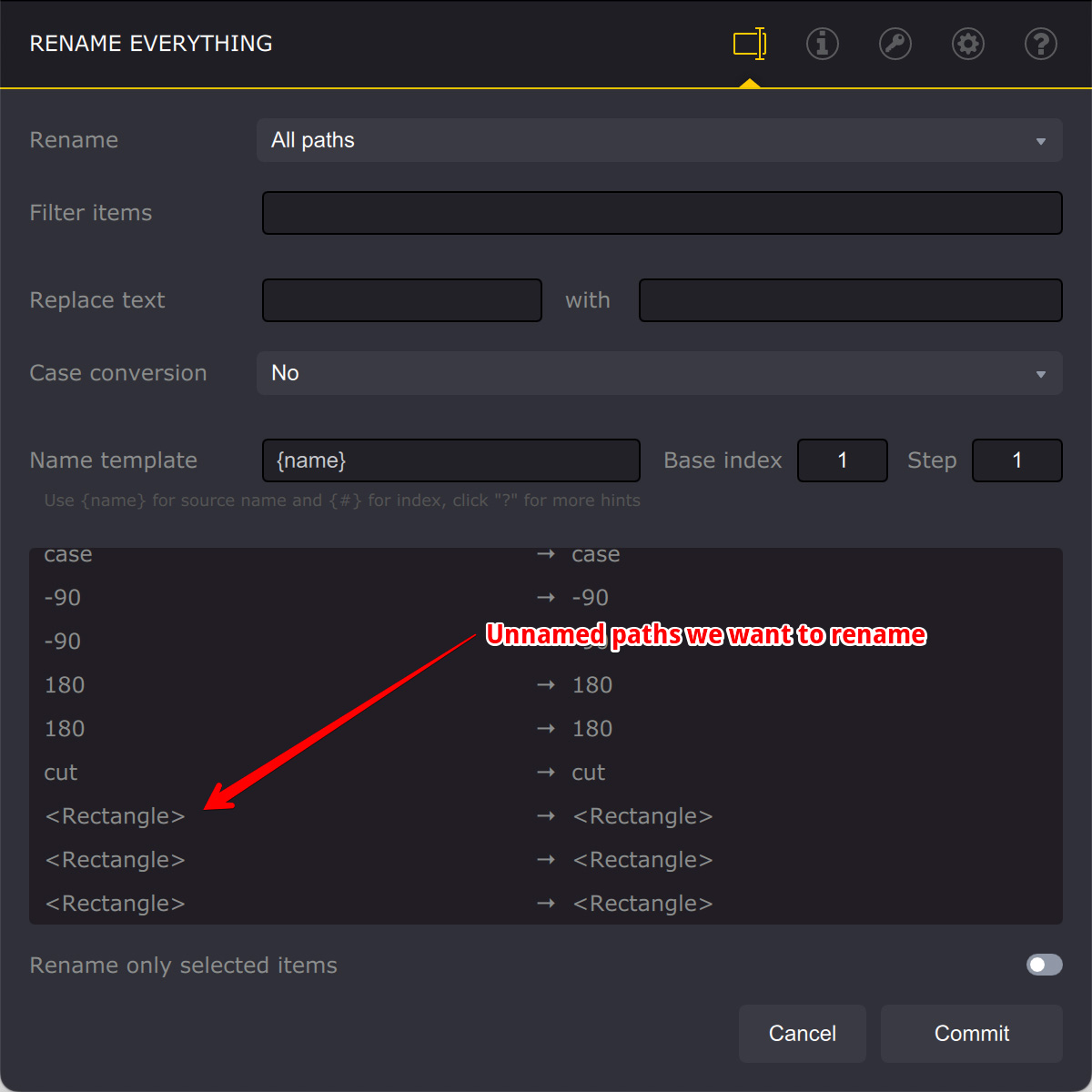This screenshot has height=1092, width=1092.
Task: Open the All paths rename dropdown
Action: pyautogui.click(x=660, y=140)
